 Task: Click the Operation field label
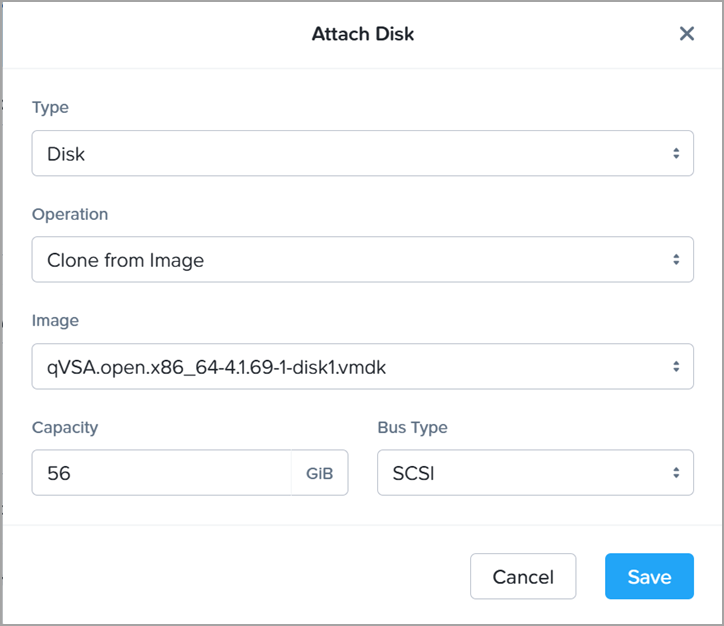coord(70,214)
